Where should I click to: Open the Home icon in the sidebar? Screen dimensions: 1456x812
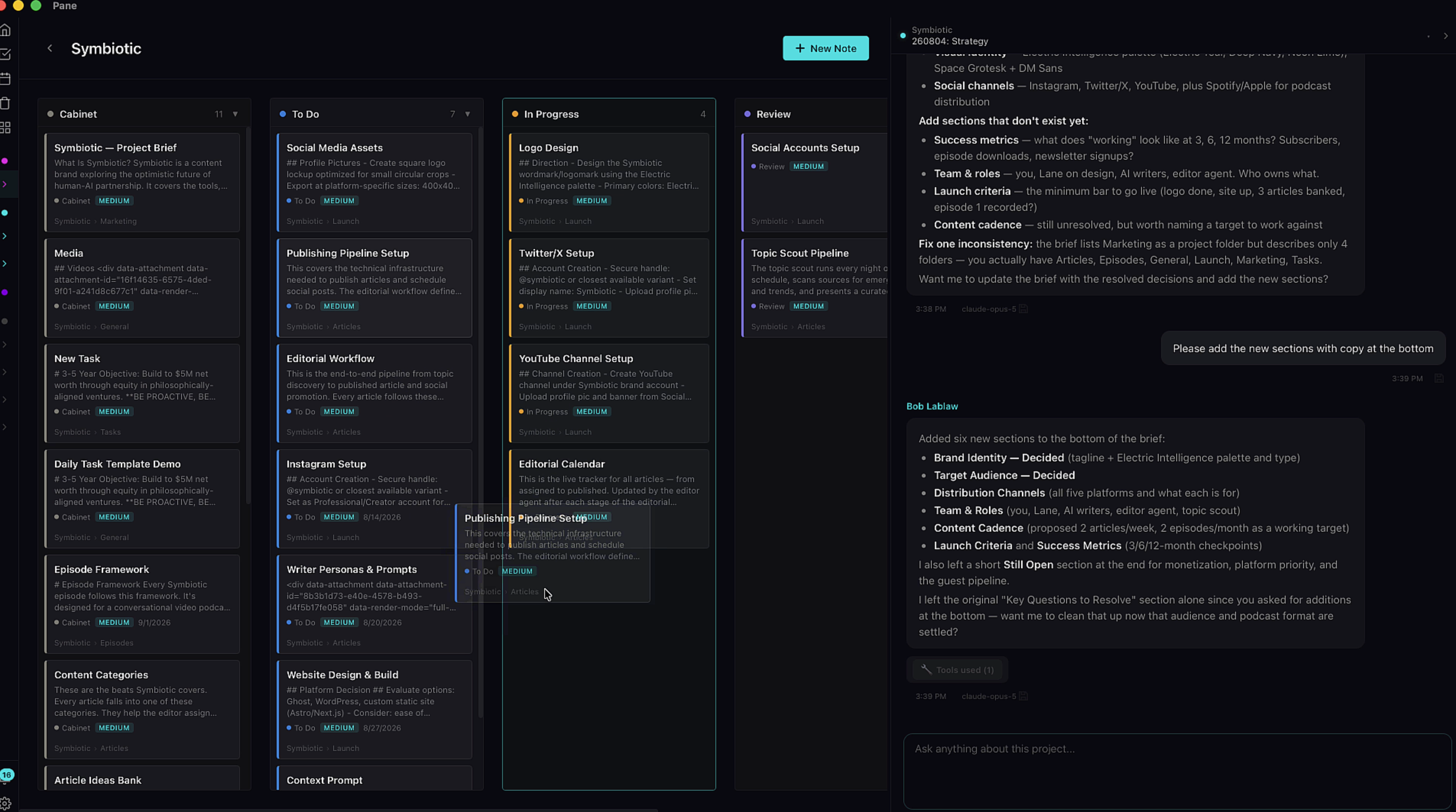(x=6, y=30)
